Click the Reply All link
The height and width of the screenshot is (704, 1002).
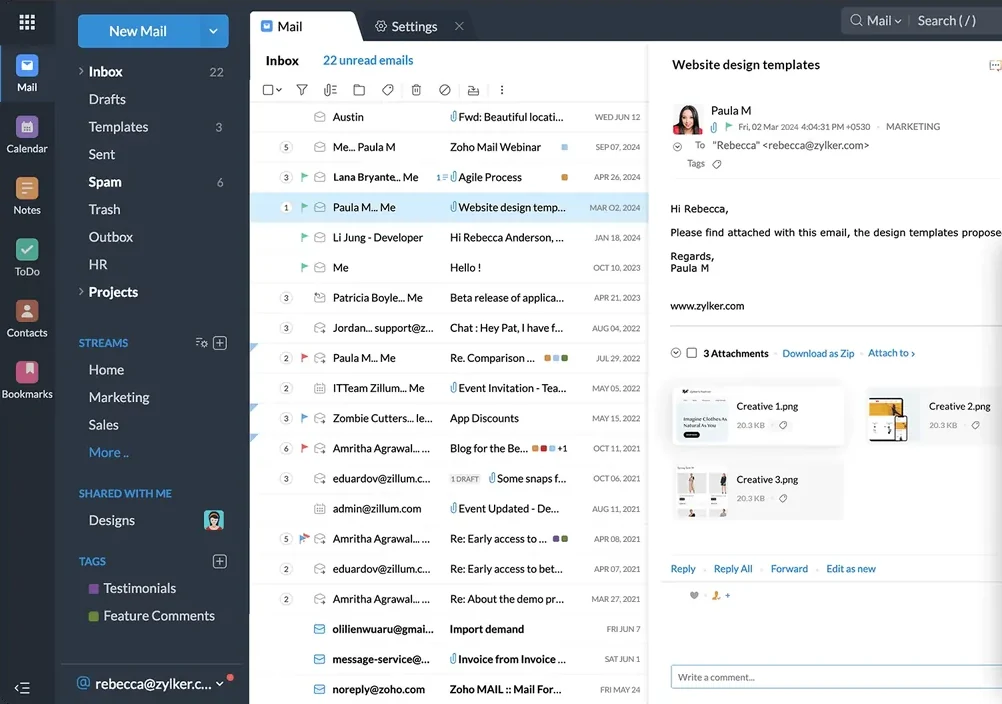click(733, 569)
